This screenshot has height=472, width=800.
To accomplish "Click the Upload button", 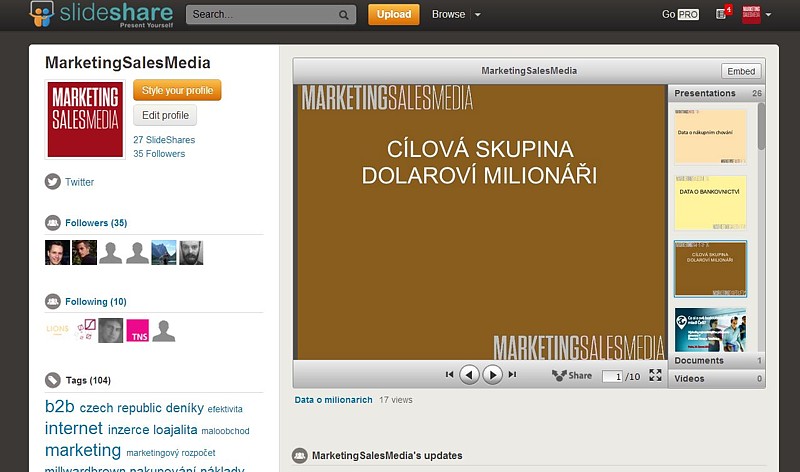I will coord(393,14).
